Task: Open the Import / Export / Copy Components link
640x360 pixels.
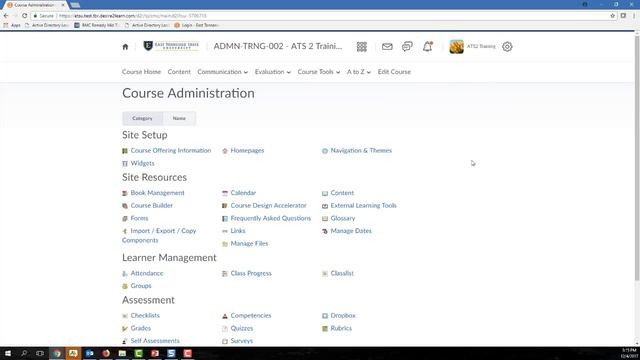Action: 159,236
